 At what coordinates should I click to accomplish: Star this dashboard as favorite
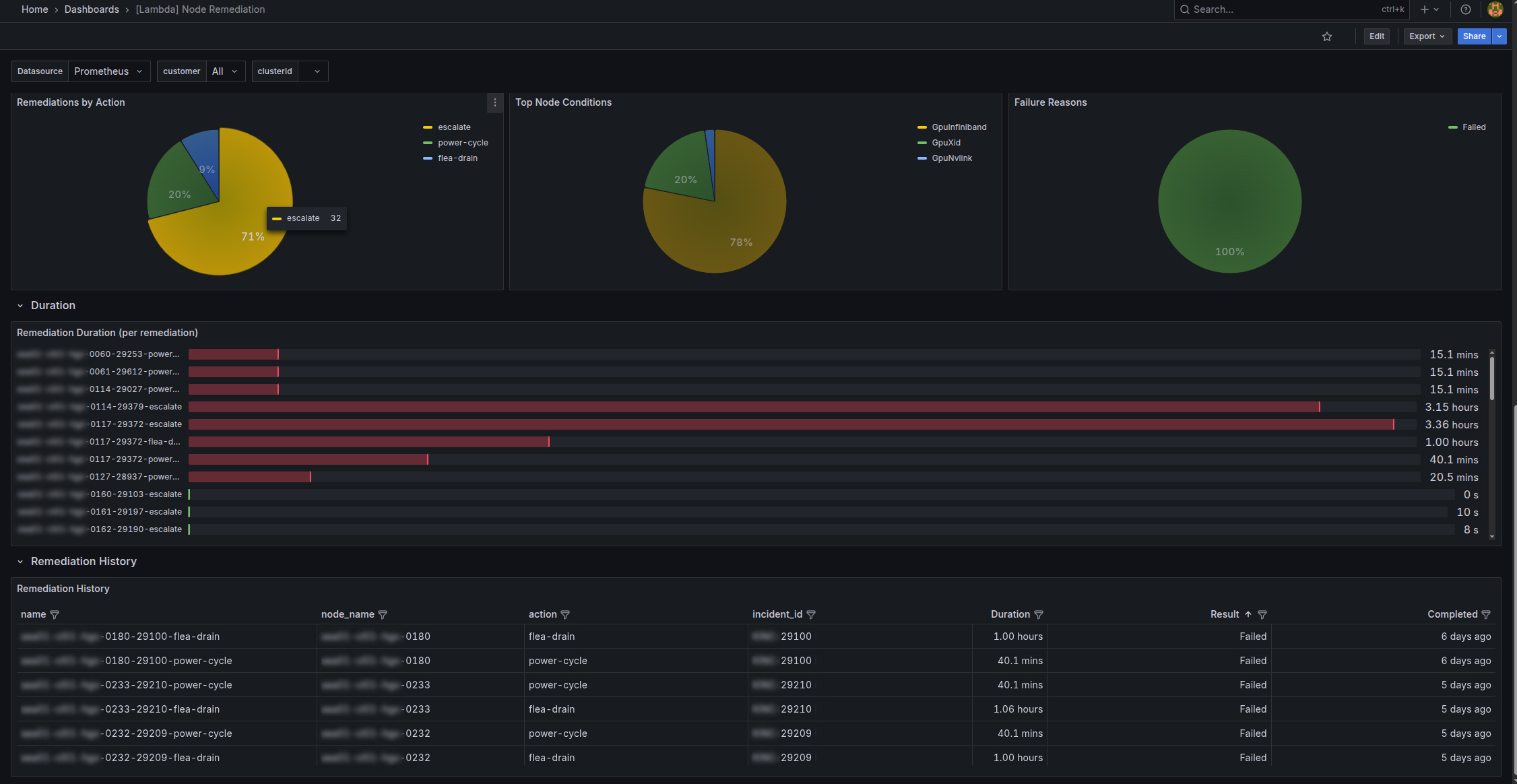point(1327,36)
